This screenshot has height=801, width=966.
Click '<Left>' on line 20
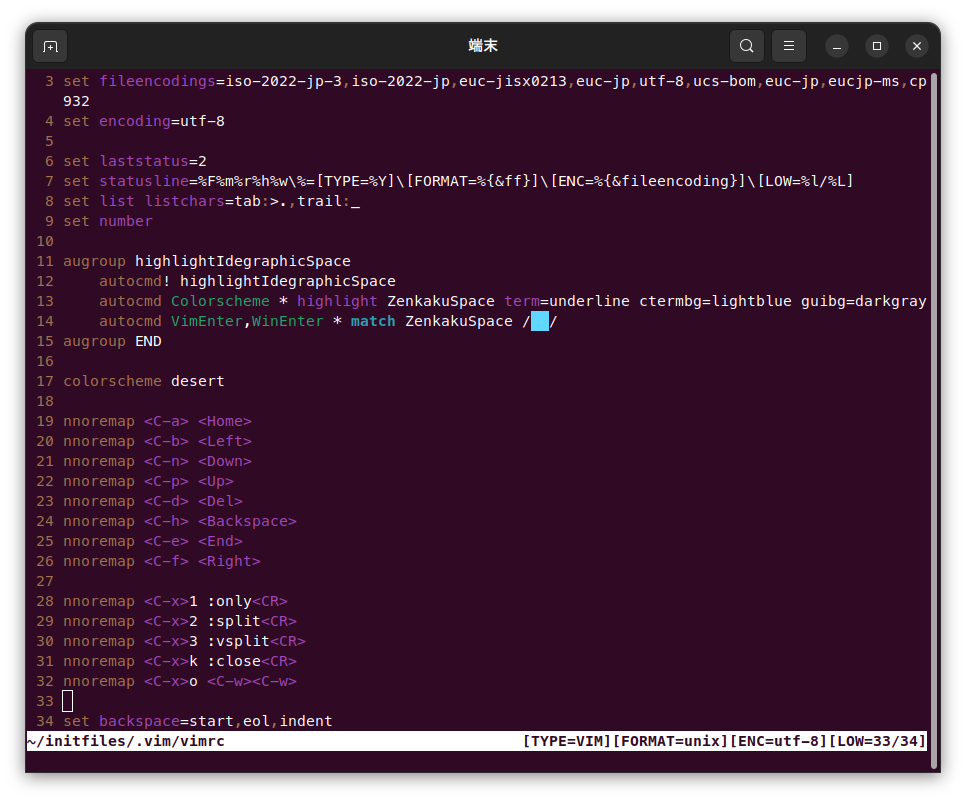pyautogui.click(x=225, y=441)
